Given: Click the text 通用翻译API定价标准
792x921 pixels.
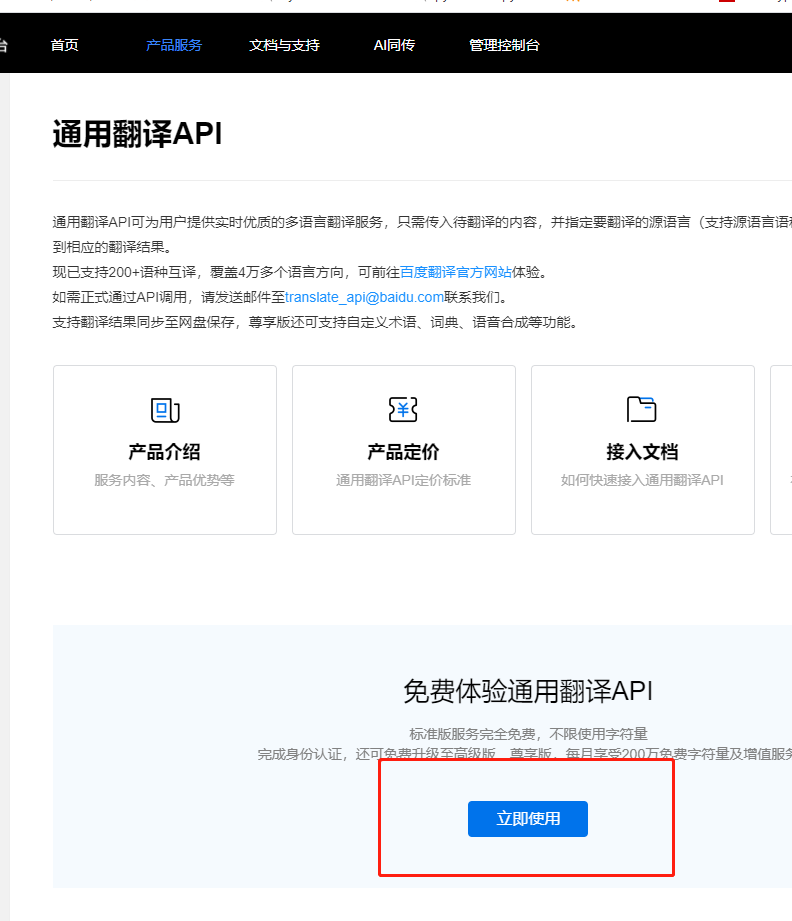Looking at the screenshot, I should [x=404, y=480].
